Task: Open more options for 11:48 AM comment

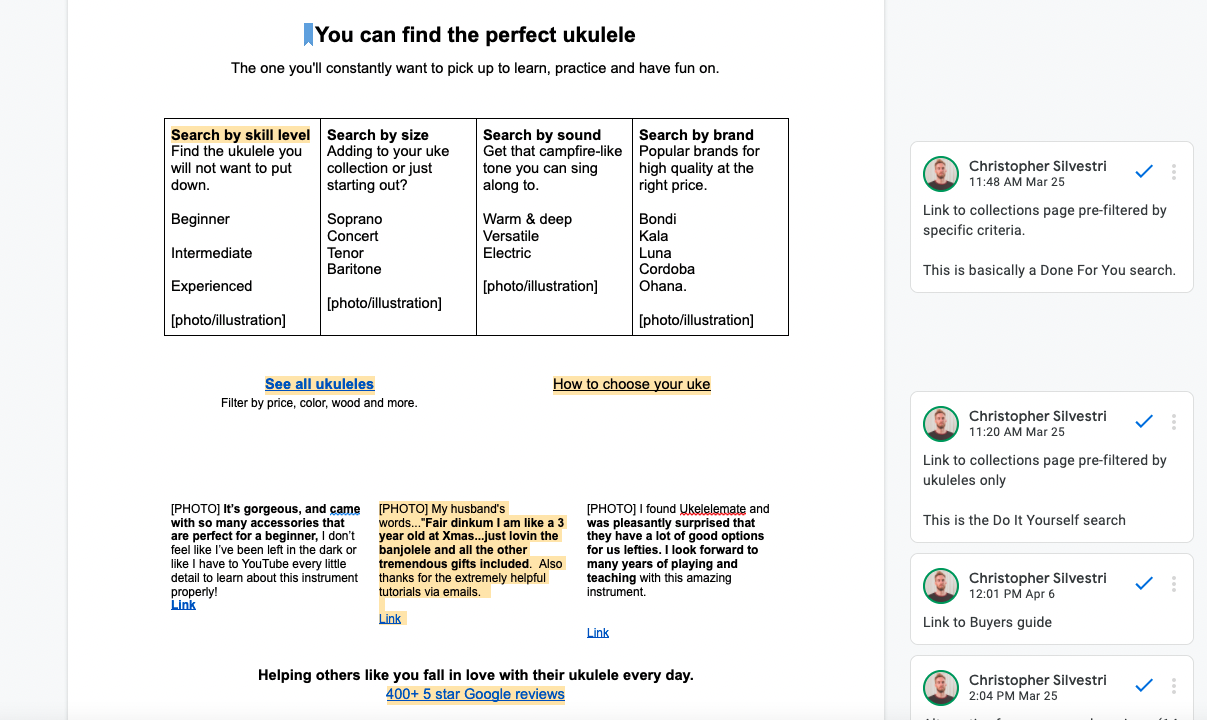Action: click(1174, 172)
